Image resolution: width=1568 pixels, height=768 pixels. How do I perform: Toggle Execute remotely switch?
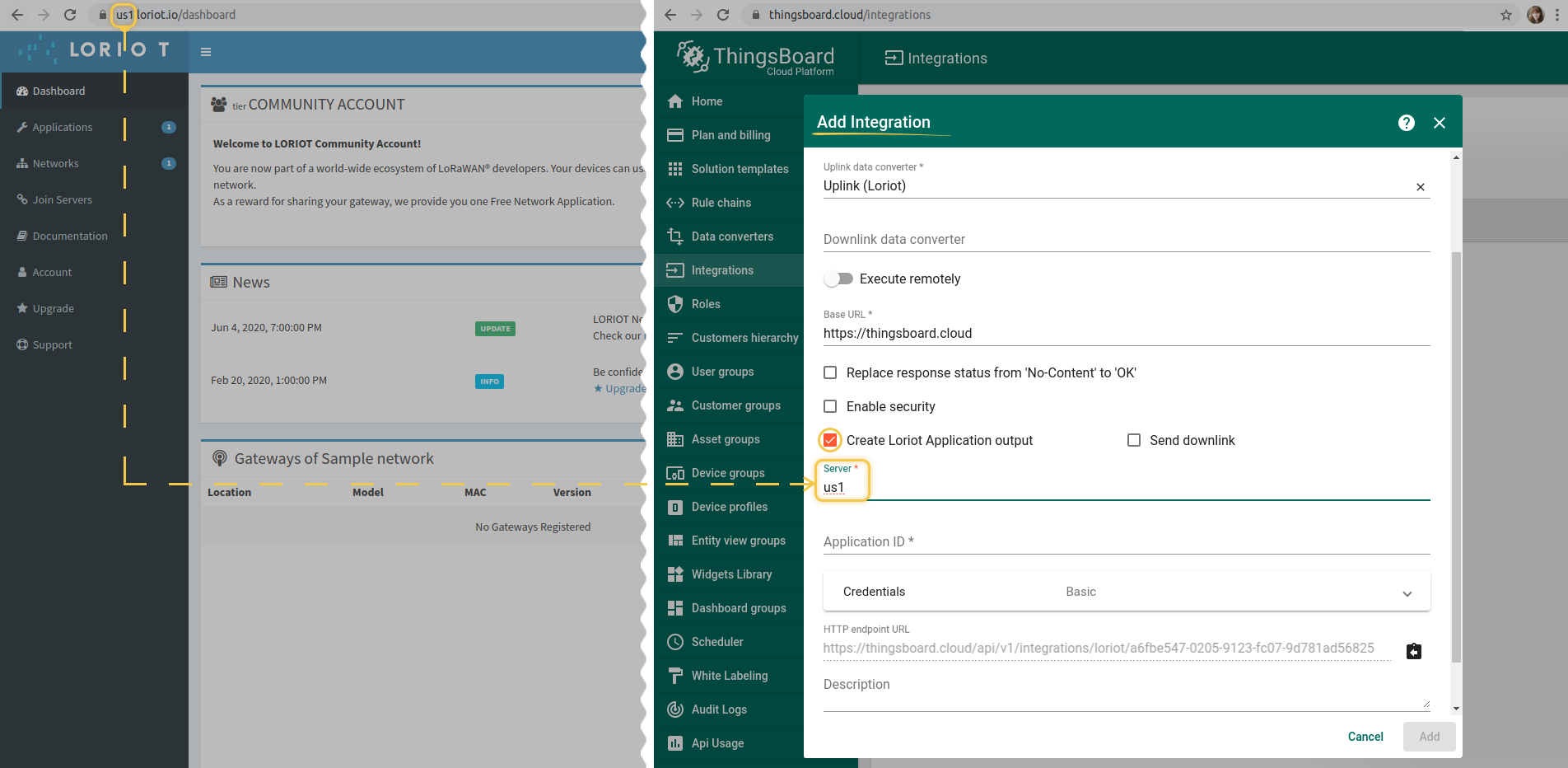(838, 279)
